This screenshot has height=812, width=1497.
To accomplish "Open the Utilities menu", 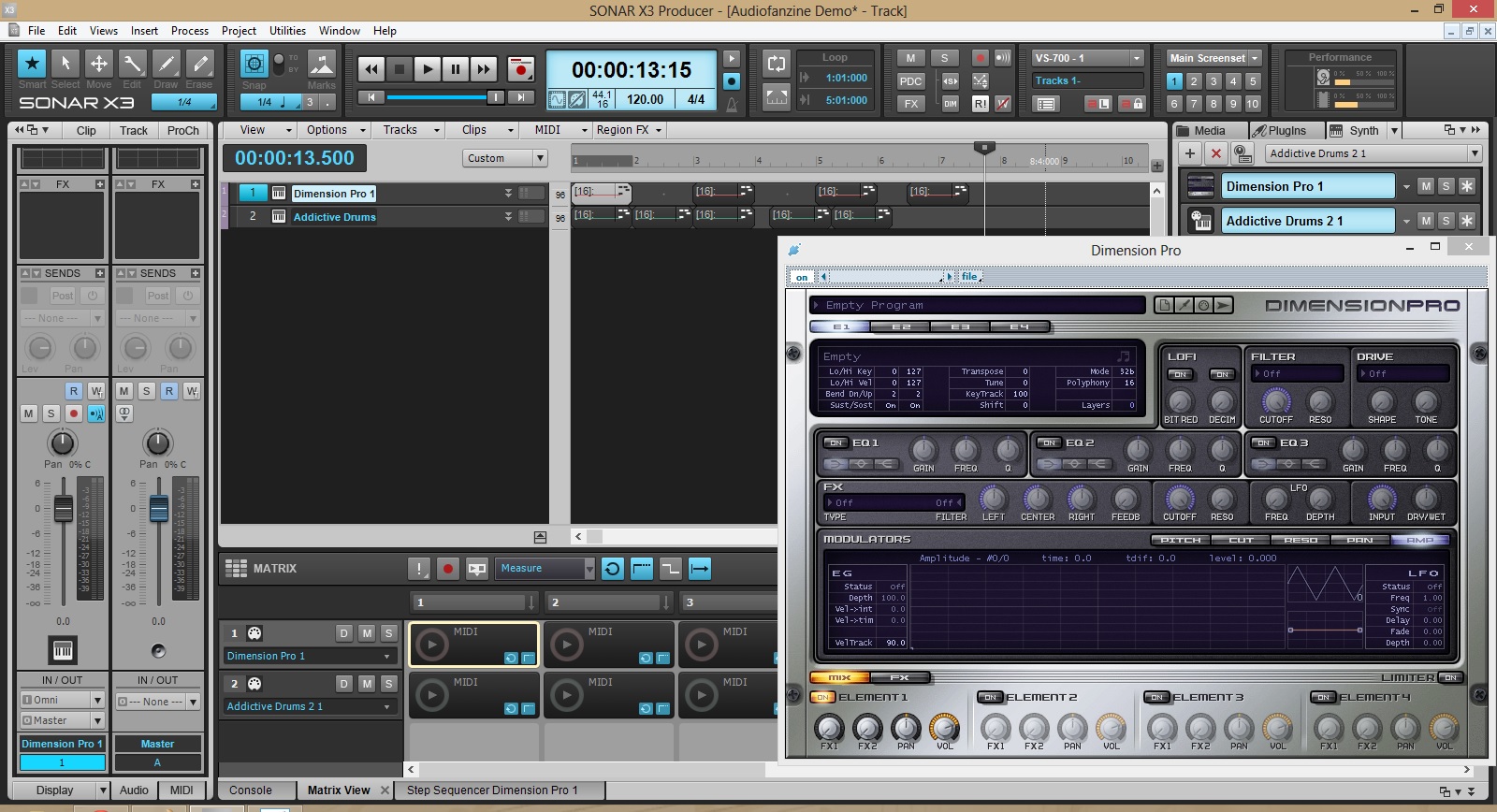I will point(287,31).
